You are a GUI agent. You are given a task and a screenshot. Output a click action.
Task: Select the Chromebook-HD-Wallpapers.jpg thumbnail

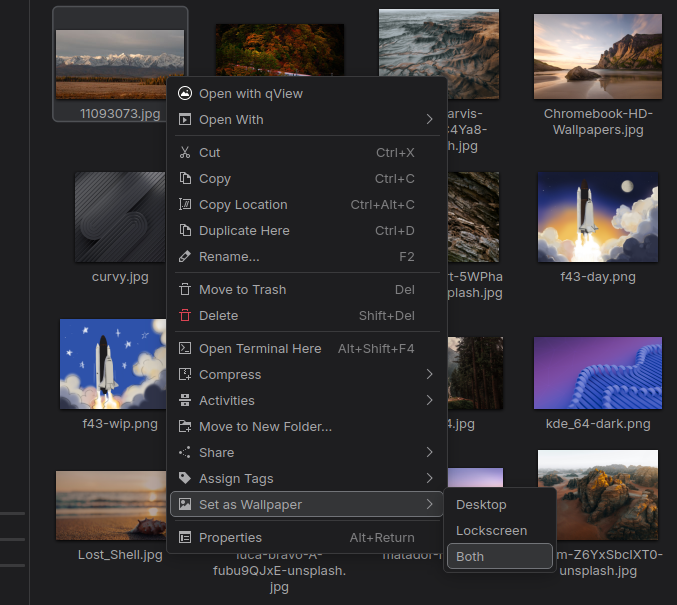point(598,57)
